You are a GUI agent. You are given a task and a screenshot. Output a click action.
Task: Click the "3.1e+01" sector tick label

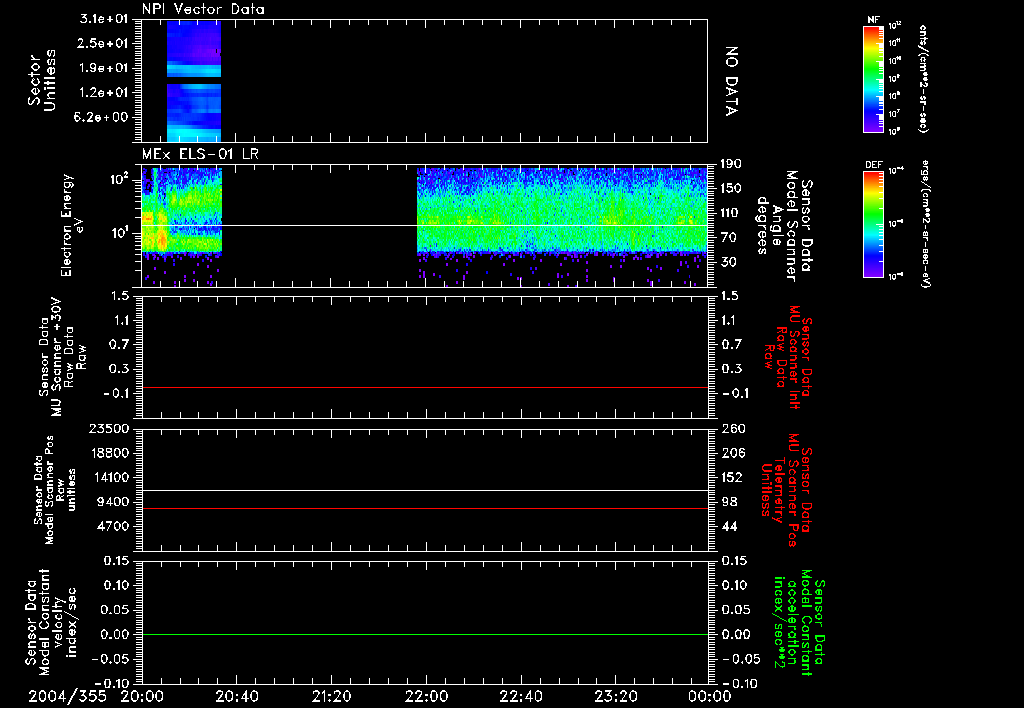[104, 19]
